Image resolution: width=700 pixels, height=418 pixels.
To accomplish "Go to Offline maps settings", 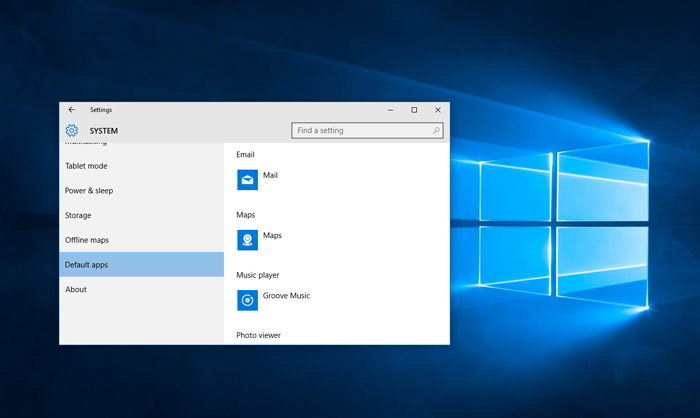I will (142, 240).
